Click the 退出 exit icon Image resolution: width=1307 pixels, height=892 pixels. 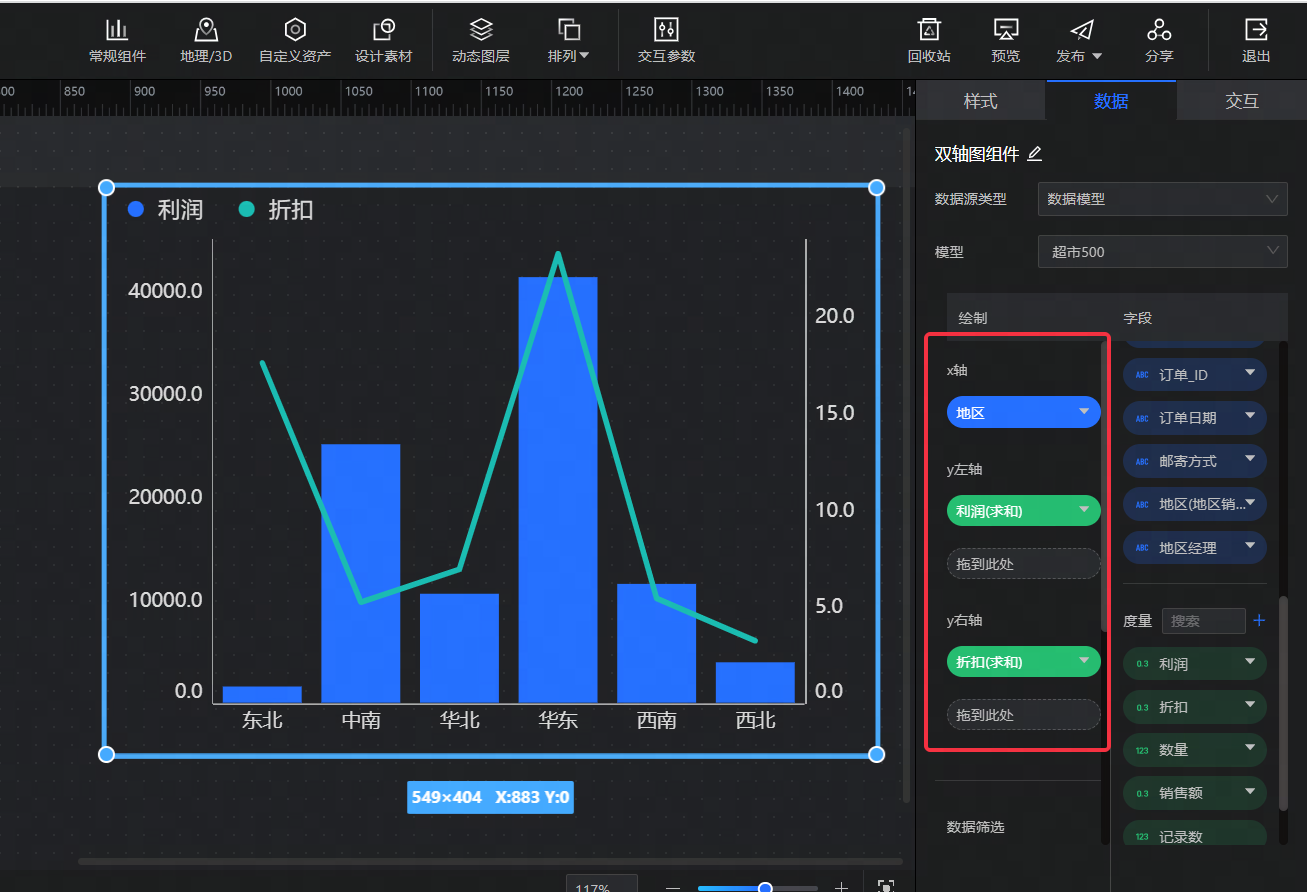[x=1256, y=30]
